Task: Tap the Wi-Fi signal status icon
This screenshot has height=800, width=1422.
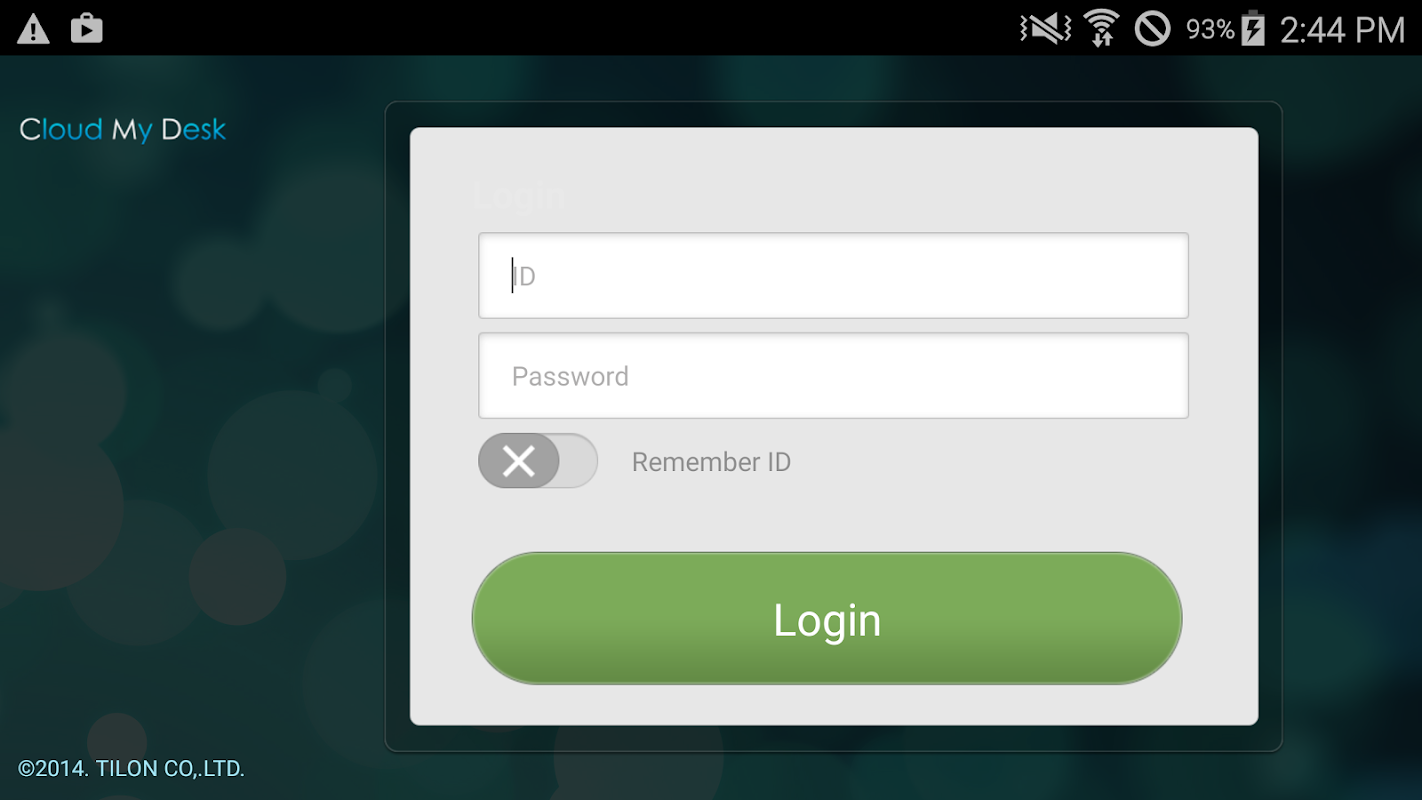Action: tap(1101, 29)
